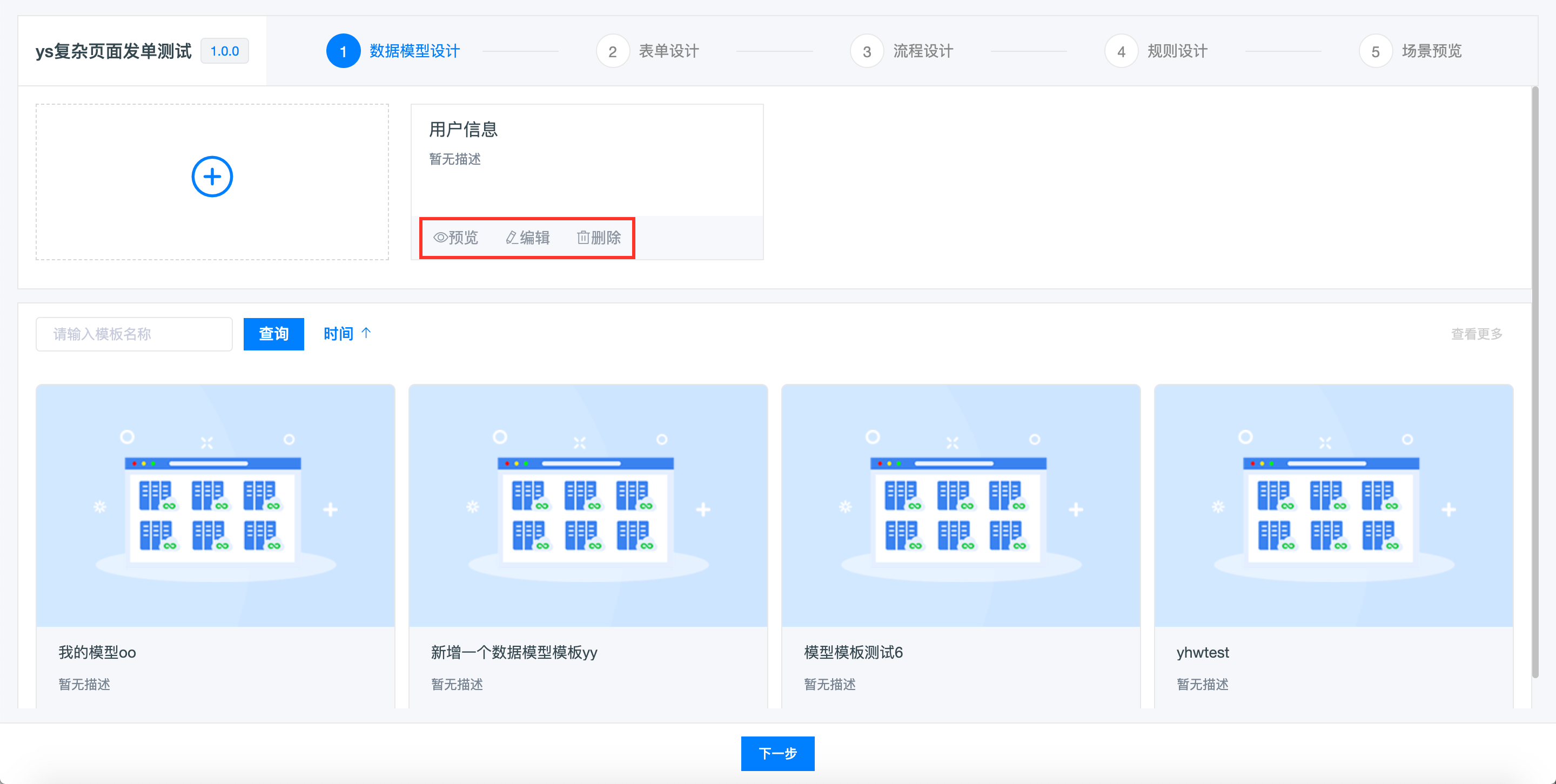Click the 下一步 button

(x=777, y=753)
